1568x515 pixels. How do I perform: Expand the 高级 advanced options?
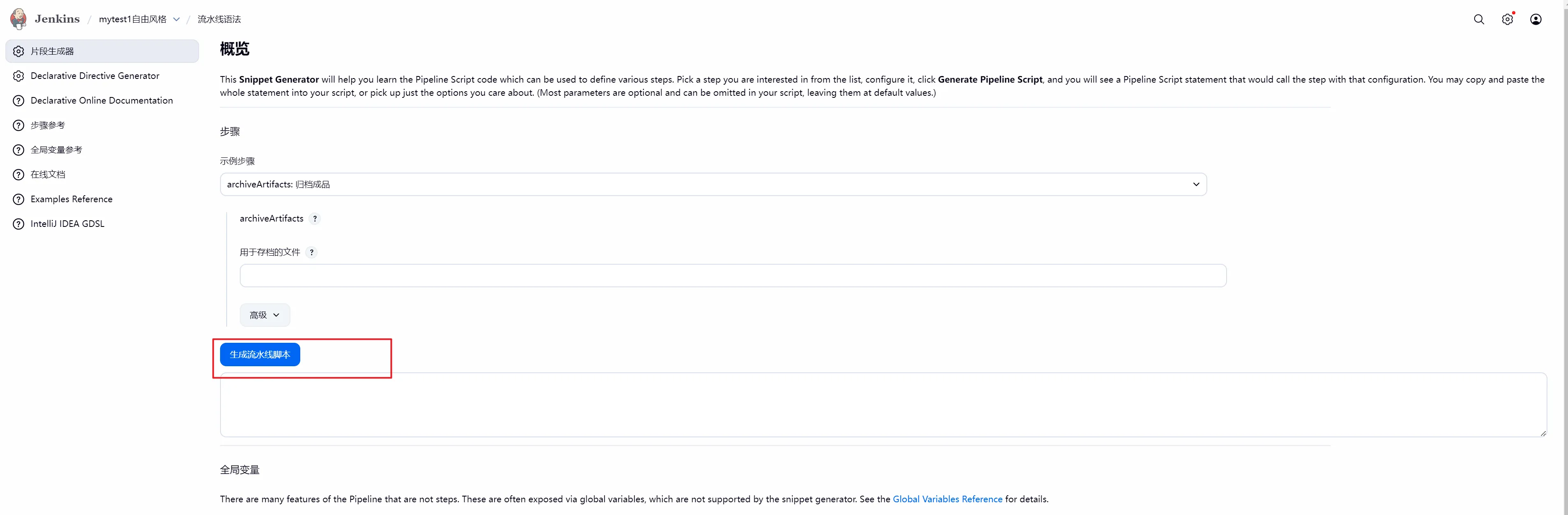pos(265,315)
